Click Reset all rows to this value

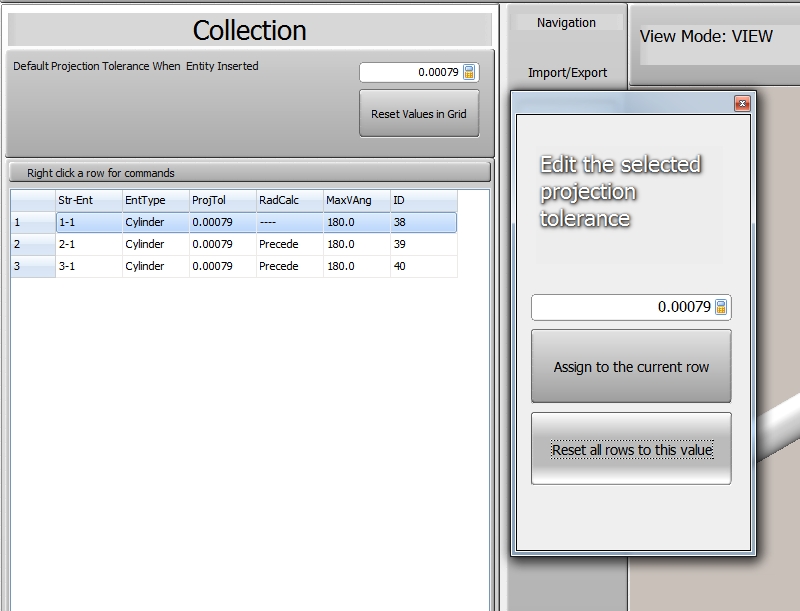631,450
